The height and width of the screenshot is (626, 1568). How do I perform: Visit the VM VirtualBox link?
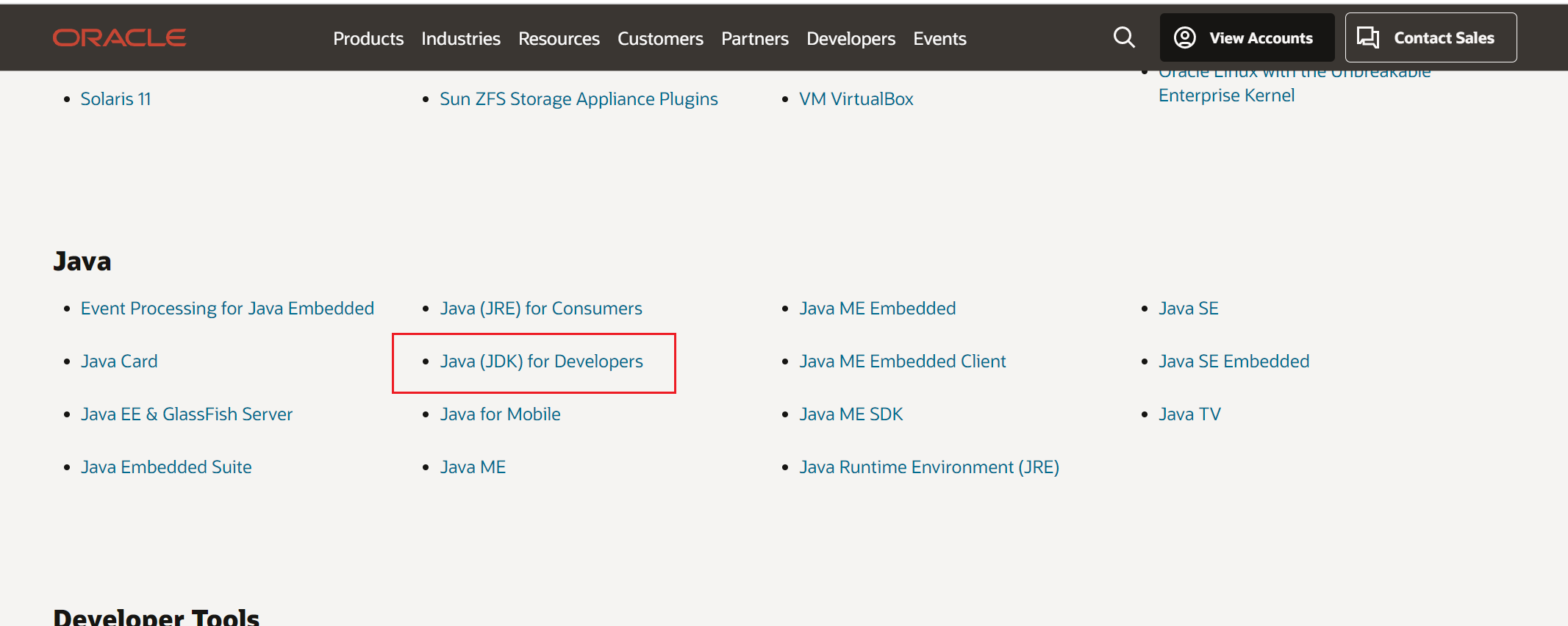(x=856, y=99)
